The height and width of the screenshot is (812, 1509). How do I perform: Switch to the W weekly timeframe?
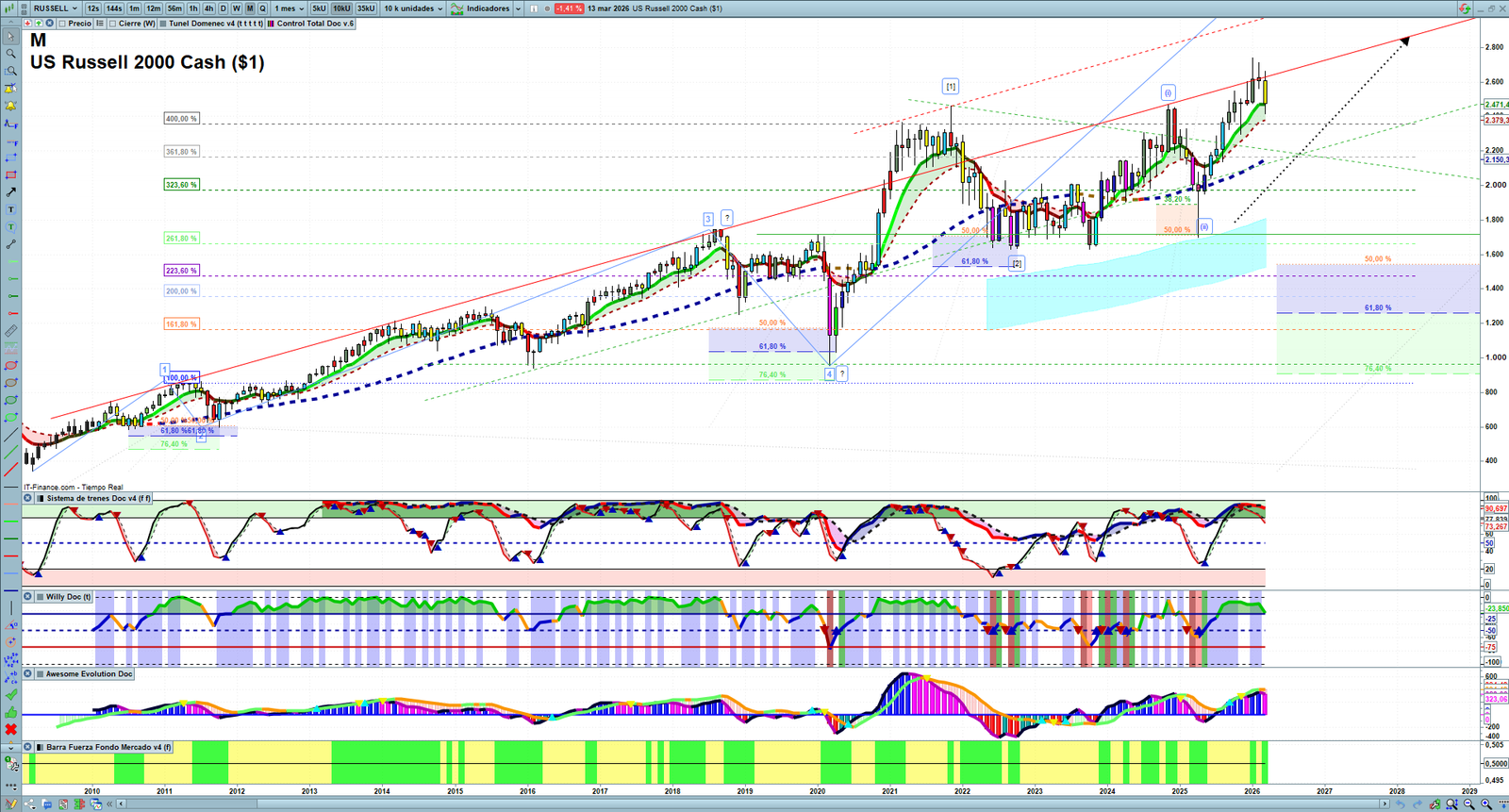[x=236, y=8]
